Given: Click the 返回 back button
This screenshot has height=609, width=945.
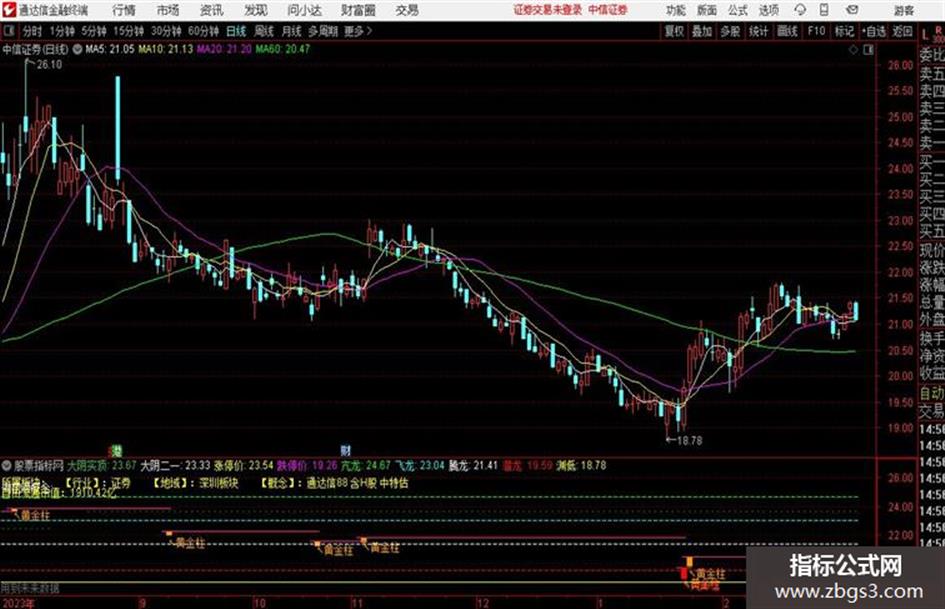Looking at the screenshot, I should (903, 31).
